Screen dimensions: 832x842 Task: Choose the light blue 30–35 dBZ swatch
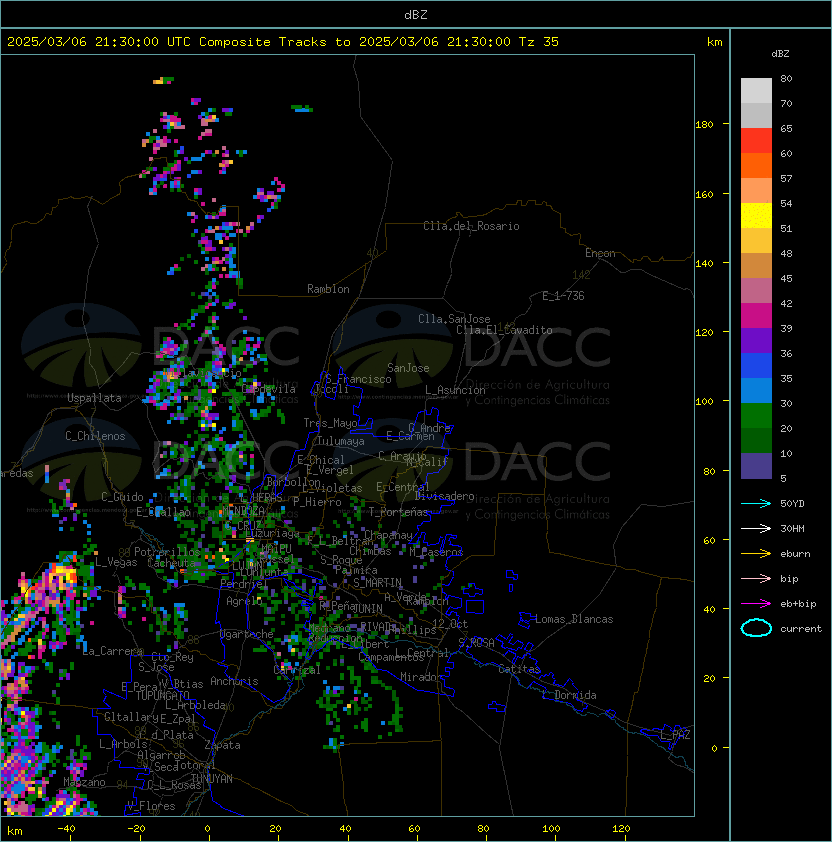[756, 390]
